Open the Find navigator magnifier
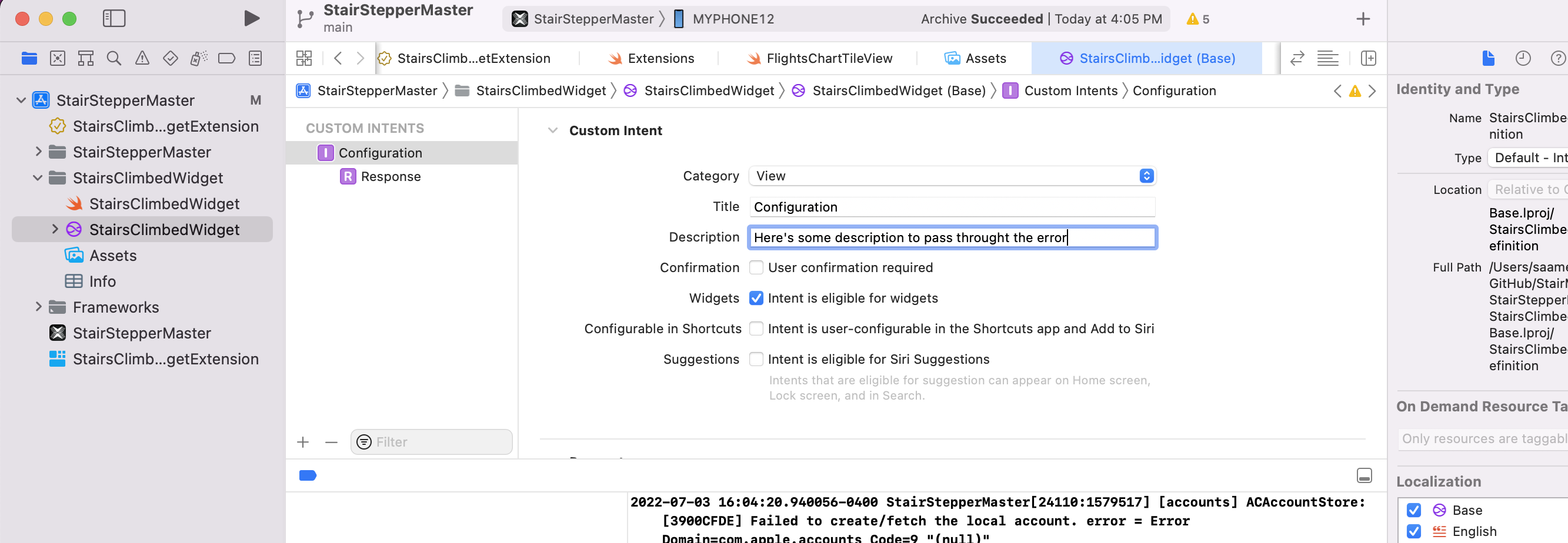 (114, 58)
